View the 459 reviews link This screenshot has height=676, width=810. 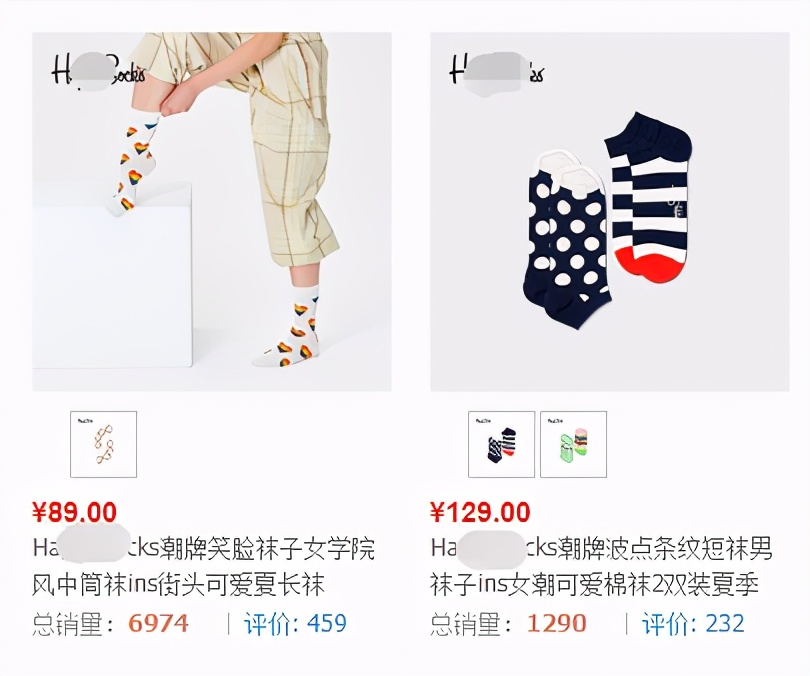295,624
